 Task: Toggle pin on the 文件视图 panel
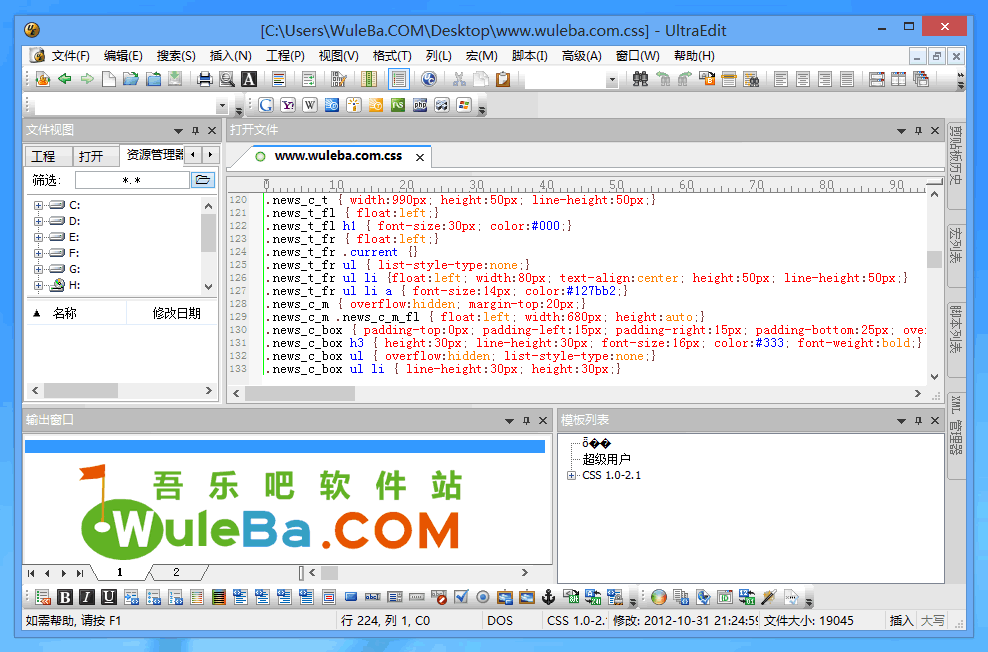point(195,130)
